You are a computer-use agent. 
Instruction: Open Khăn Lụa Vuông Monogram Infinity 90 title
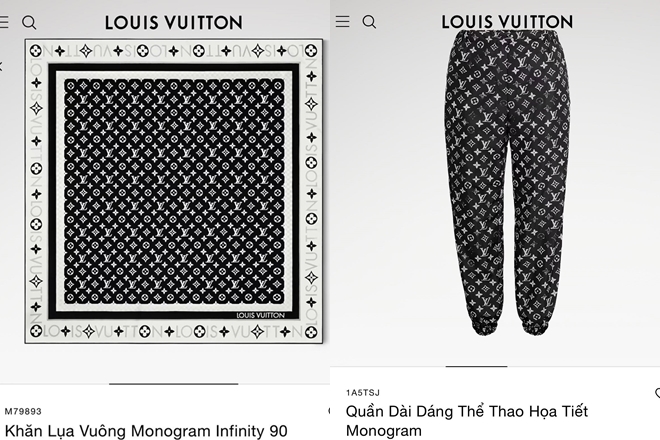pos(146,431)
